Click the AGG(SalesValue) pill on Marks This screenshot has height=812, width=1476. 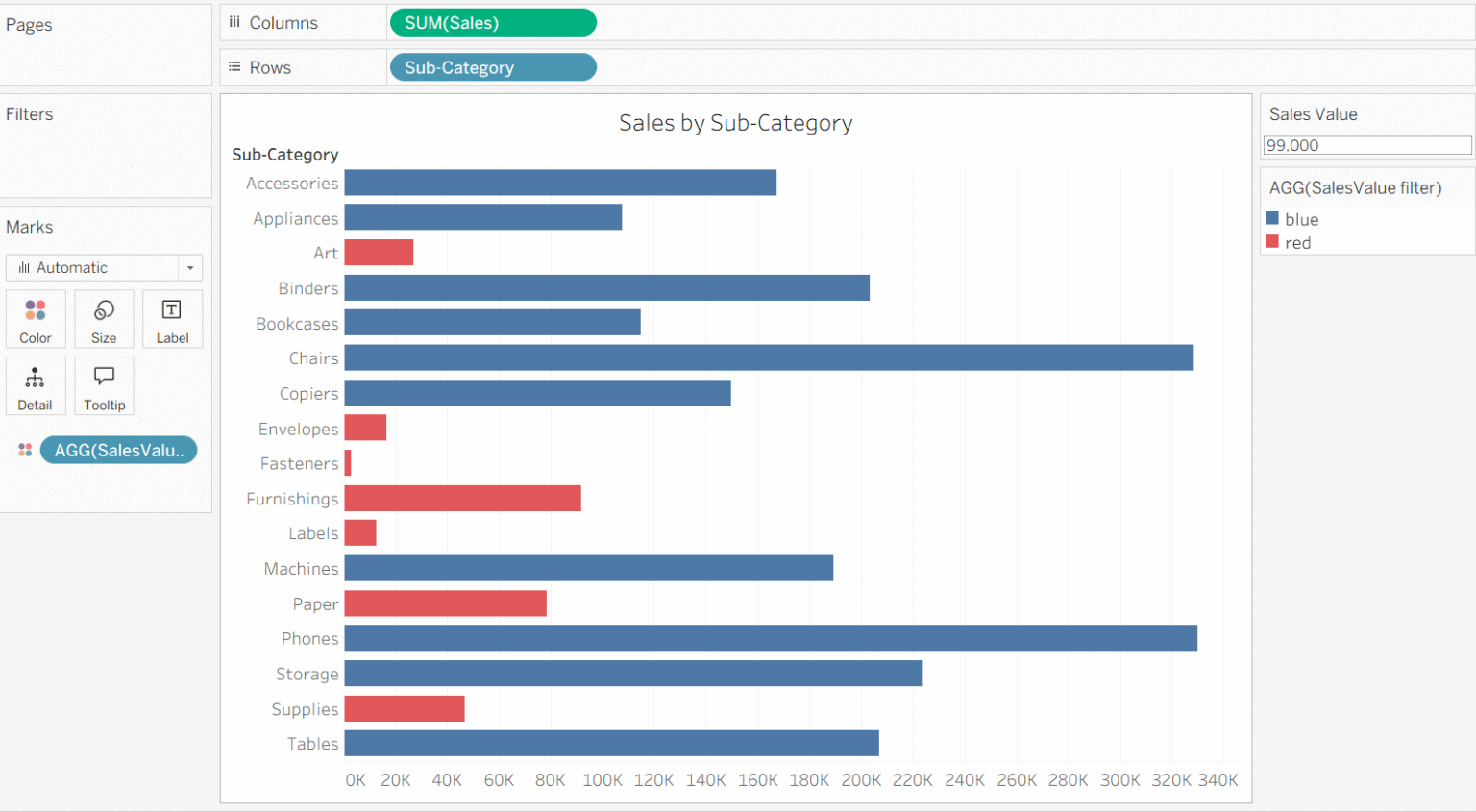(x=118, y=450)
